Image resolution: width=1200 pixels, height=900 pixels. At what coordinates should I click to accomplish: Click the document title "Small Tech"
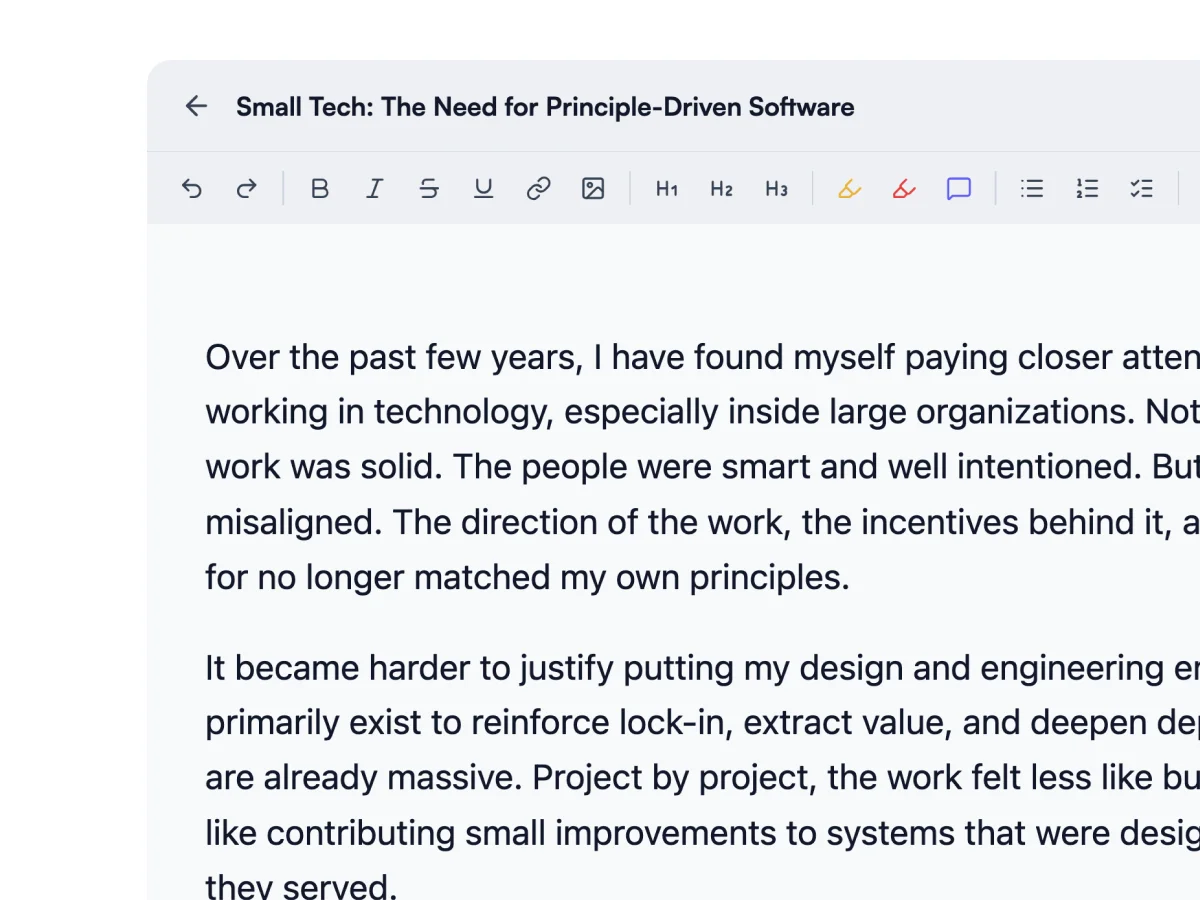(545, 107)
